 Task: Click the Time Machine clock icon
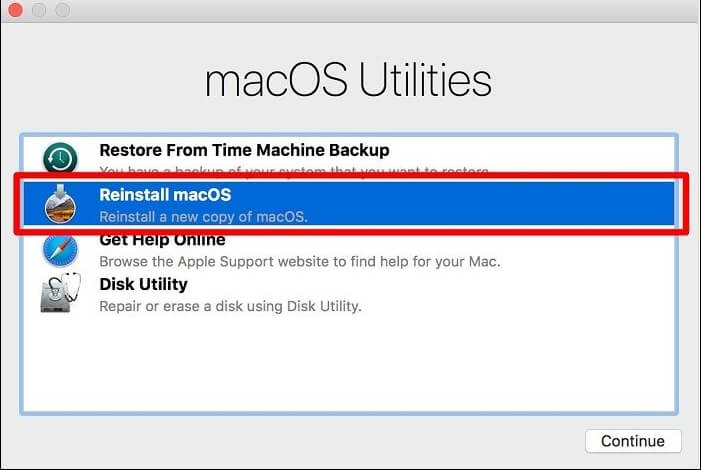60,160
